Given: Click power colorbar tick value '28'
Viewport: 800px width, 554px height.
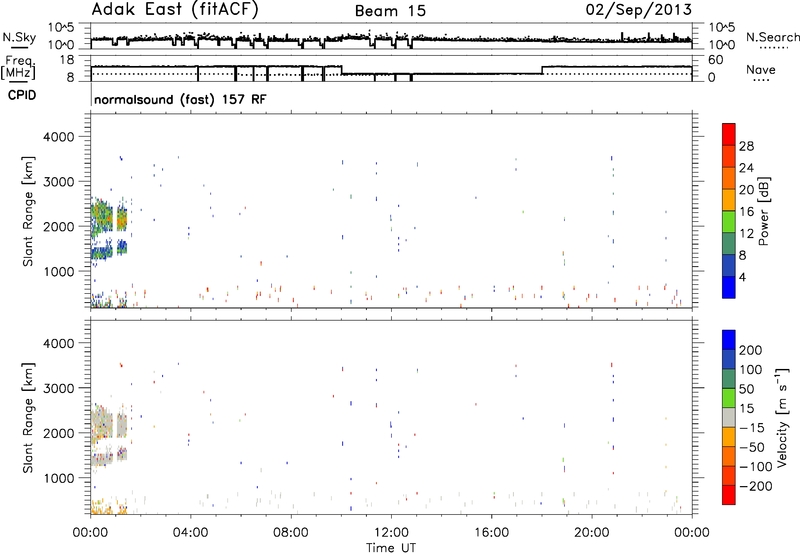Looking at the screenshot, I should coord(746,146).
